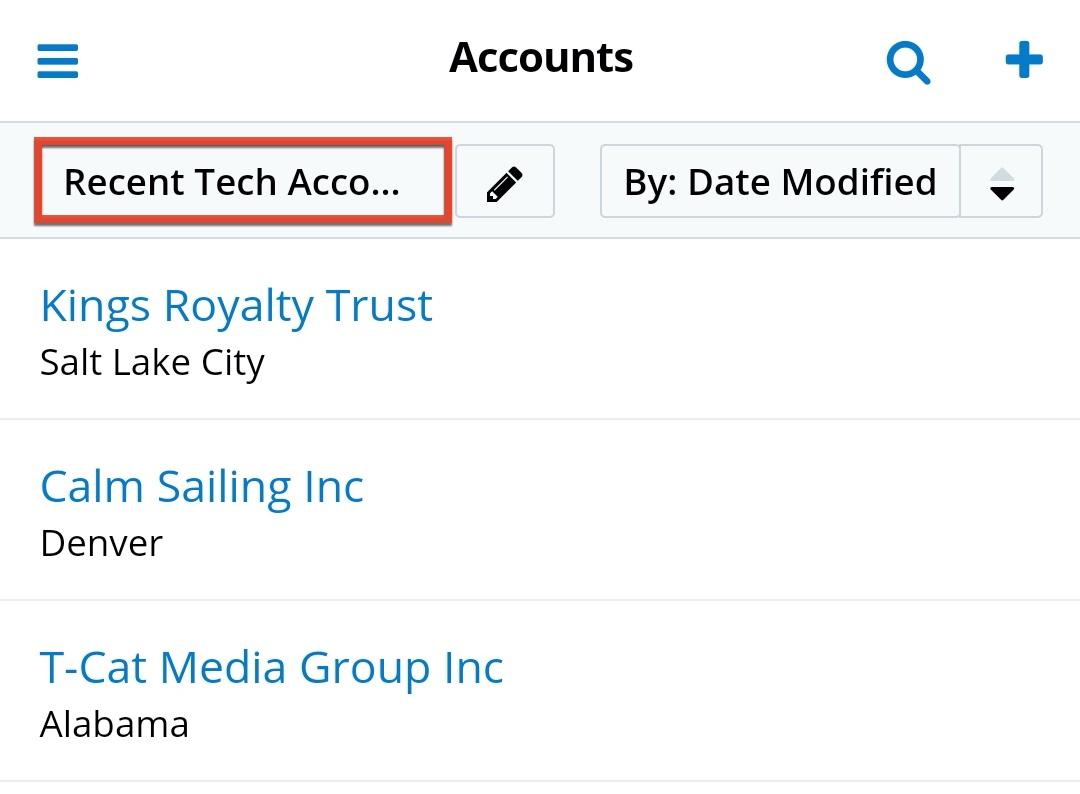The height and width of the screenshot is (794, 1080).
Task: Tap the Alabama location subtitle
Action: (114, 725)
